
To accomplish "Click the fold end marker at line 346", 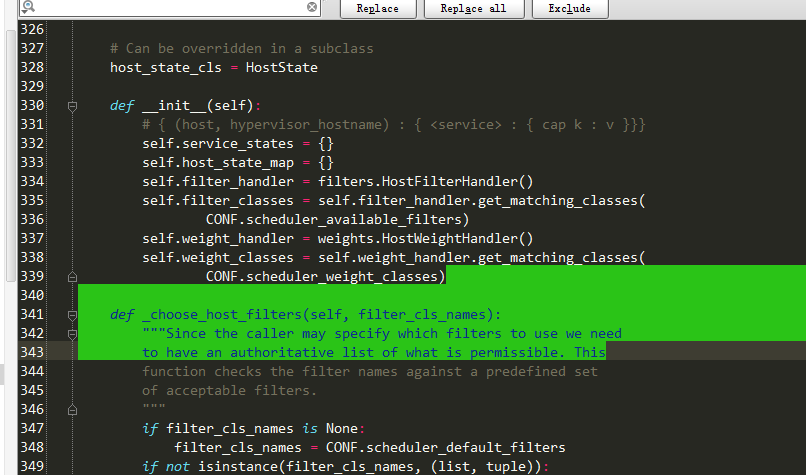I will pos(72,410).
